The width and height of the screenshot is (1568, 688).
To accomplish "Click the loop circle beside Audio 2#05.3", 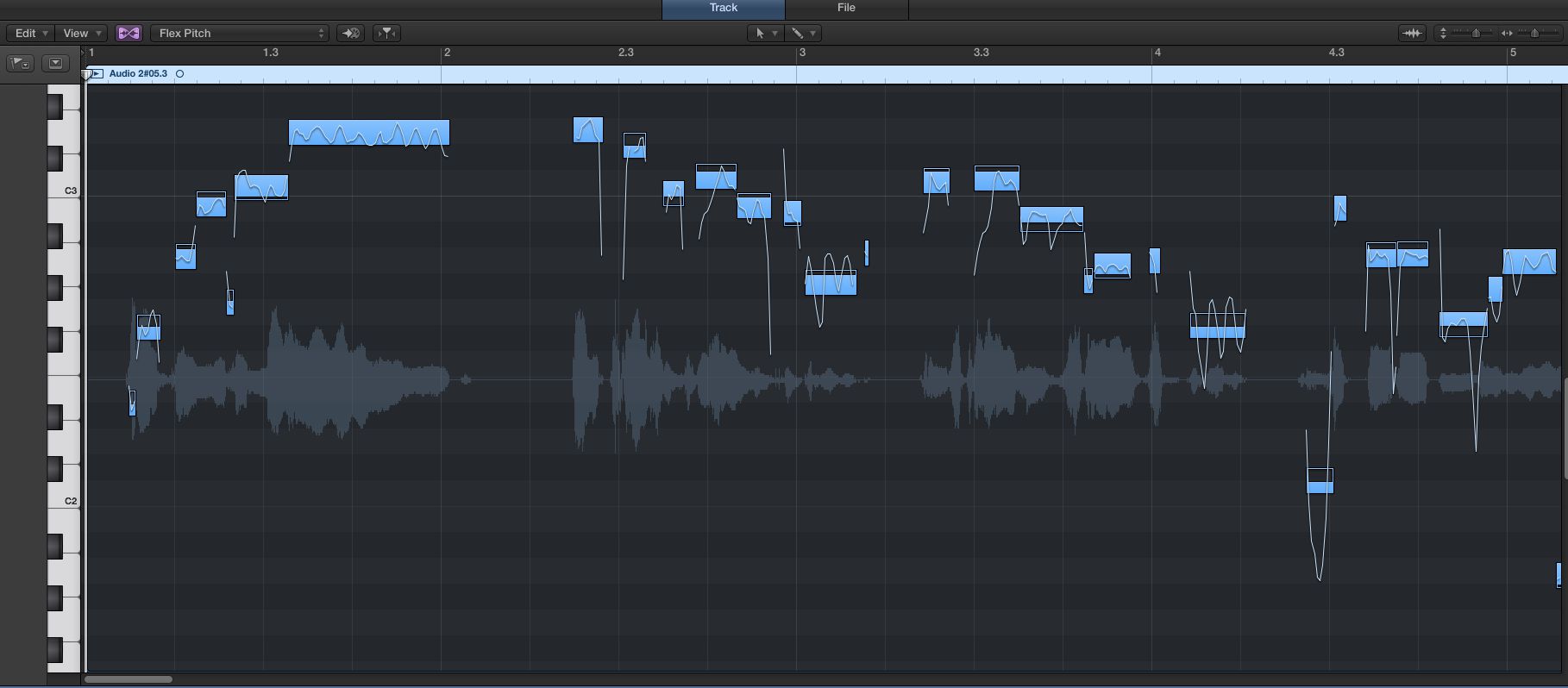I will pyautogui.click(x=180, y=74).
